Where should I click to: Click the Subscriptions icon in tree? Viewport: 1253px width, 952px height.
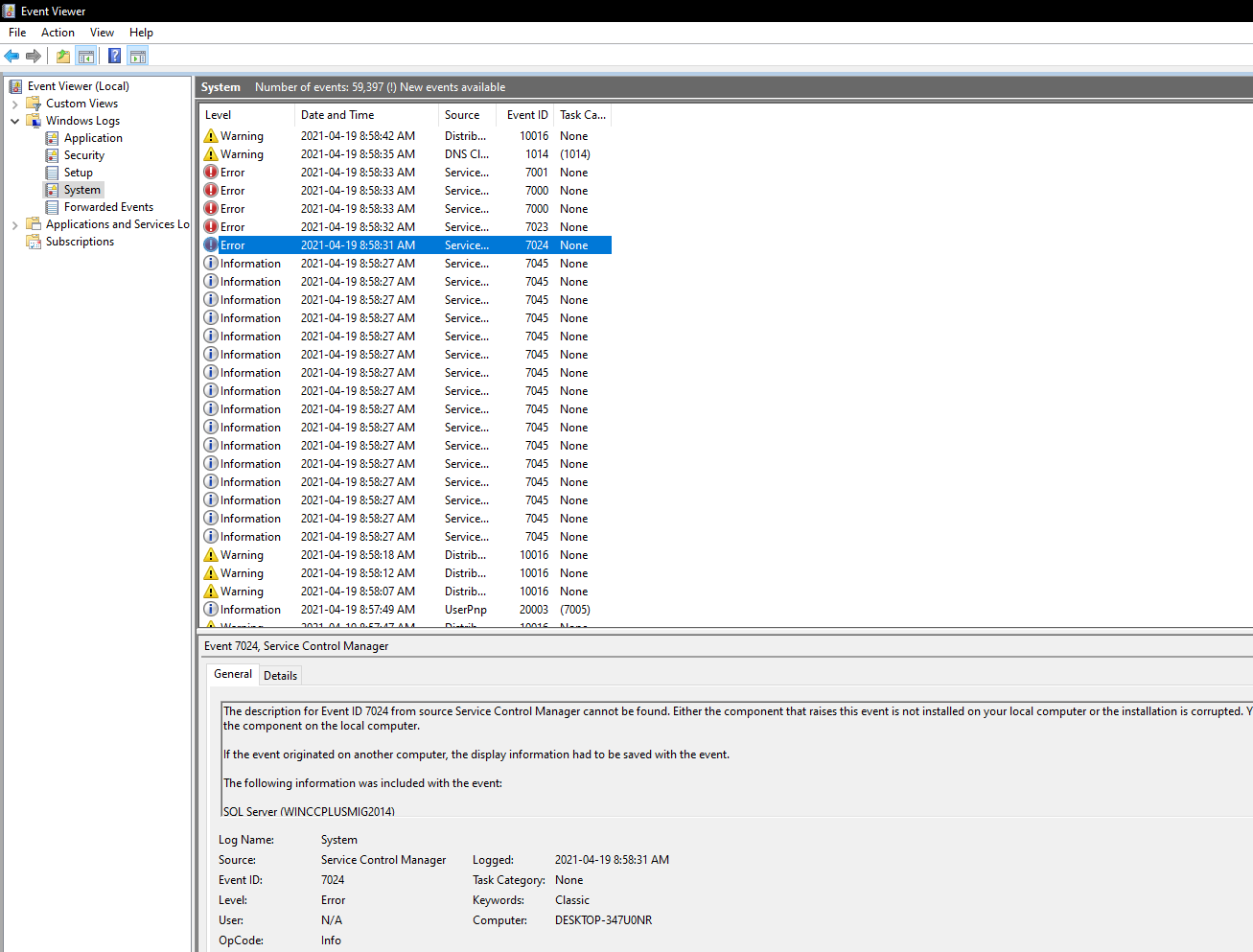click(x=34, y=242)
